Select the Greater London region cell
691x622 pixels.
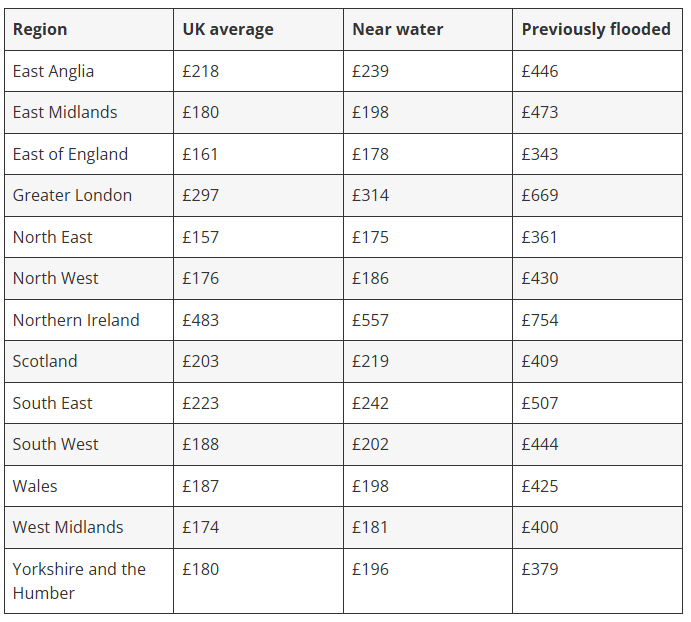point(72,195)
